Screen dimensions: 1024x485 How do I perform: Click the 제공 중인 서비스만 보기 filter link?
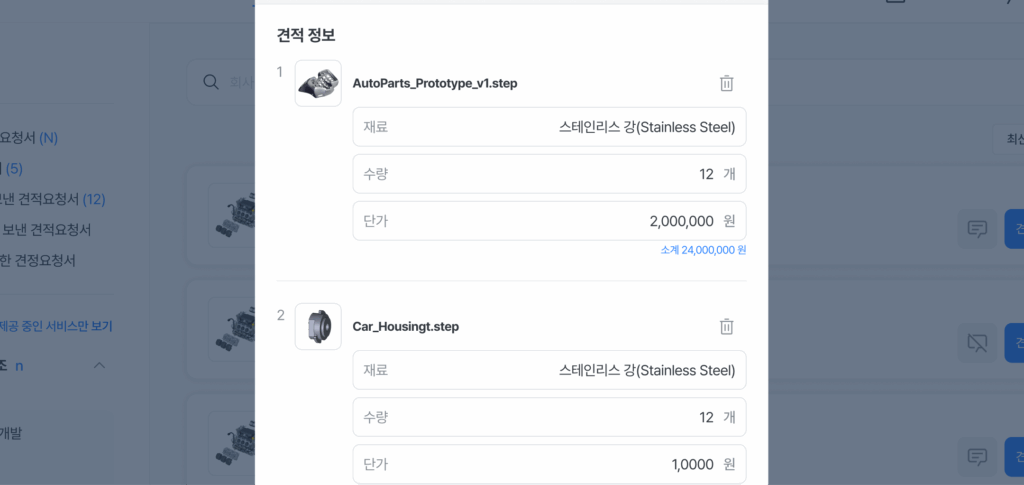pyautogui.click(x=56, y=326)
